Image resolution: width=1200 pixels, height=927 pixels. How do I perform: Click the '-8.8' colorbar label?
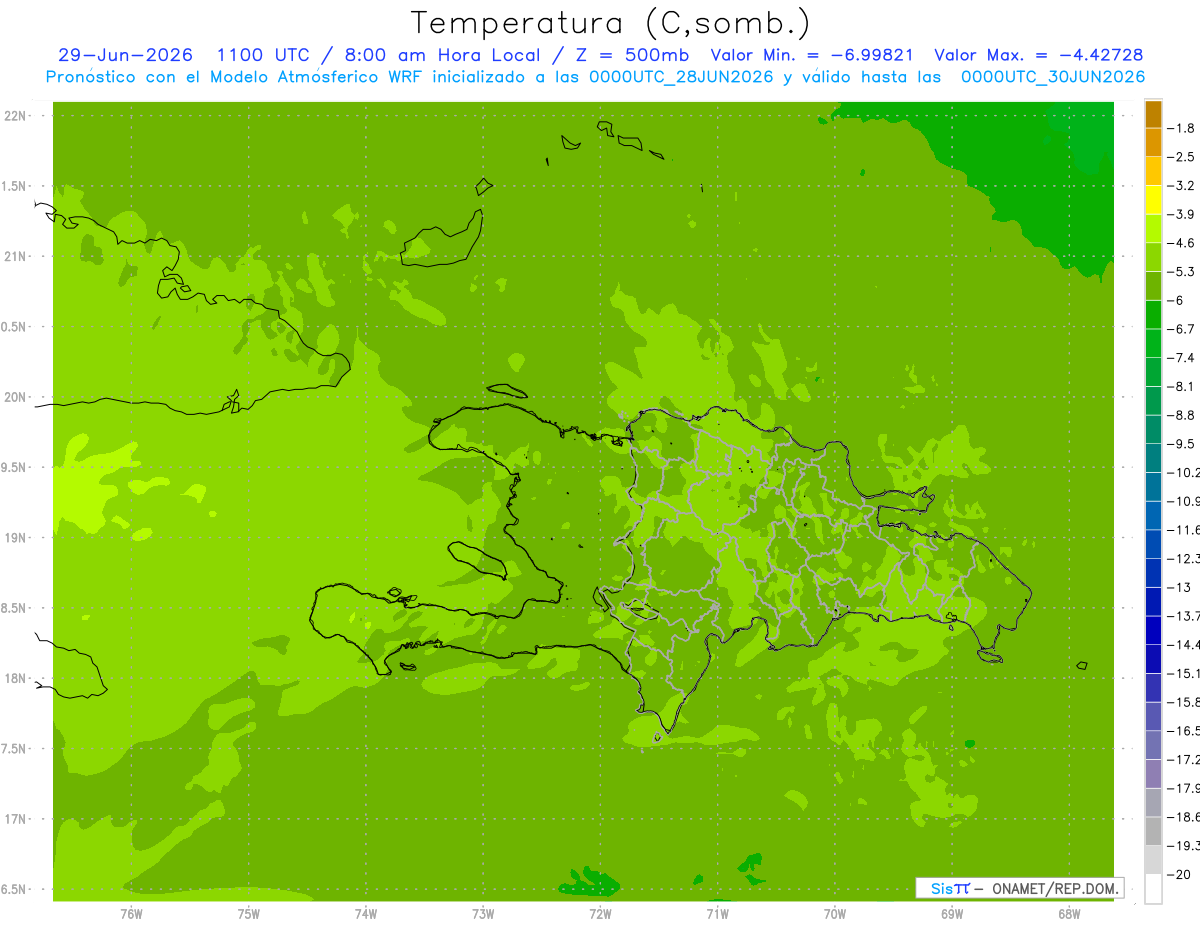pyautogui.click(x=1181, y=415)
